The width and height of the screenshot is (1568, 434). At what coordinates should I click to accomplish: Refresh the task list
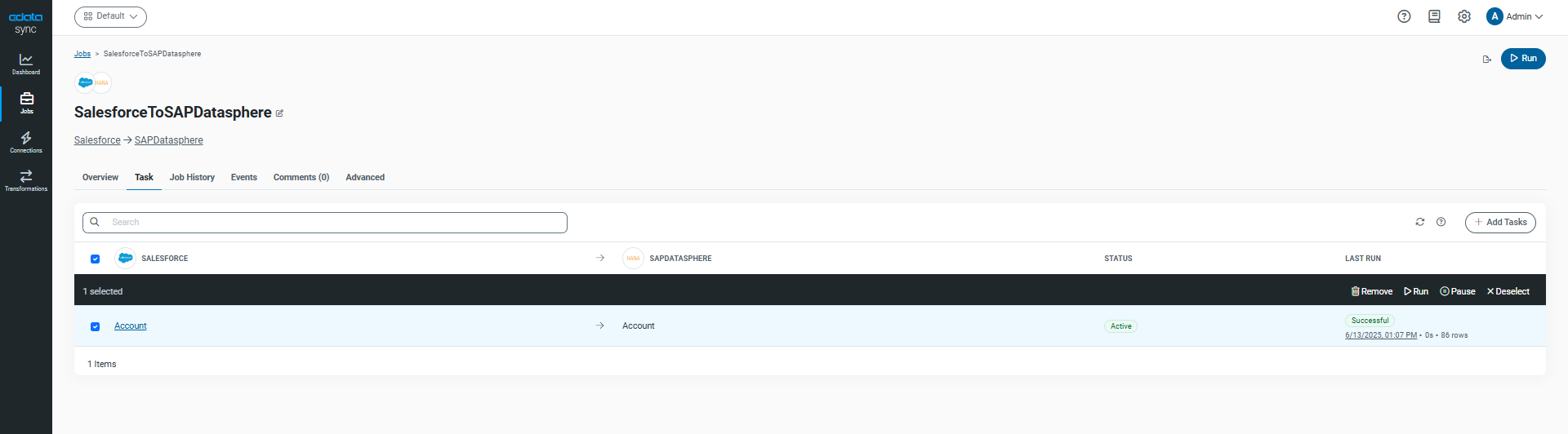pyautogui.click(x=1420, y=222)
